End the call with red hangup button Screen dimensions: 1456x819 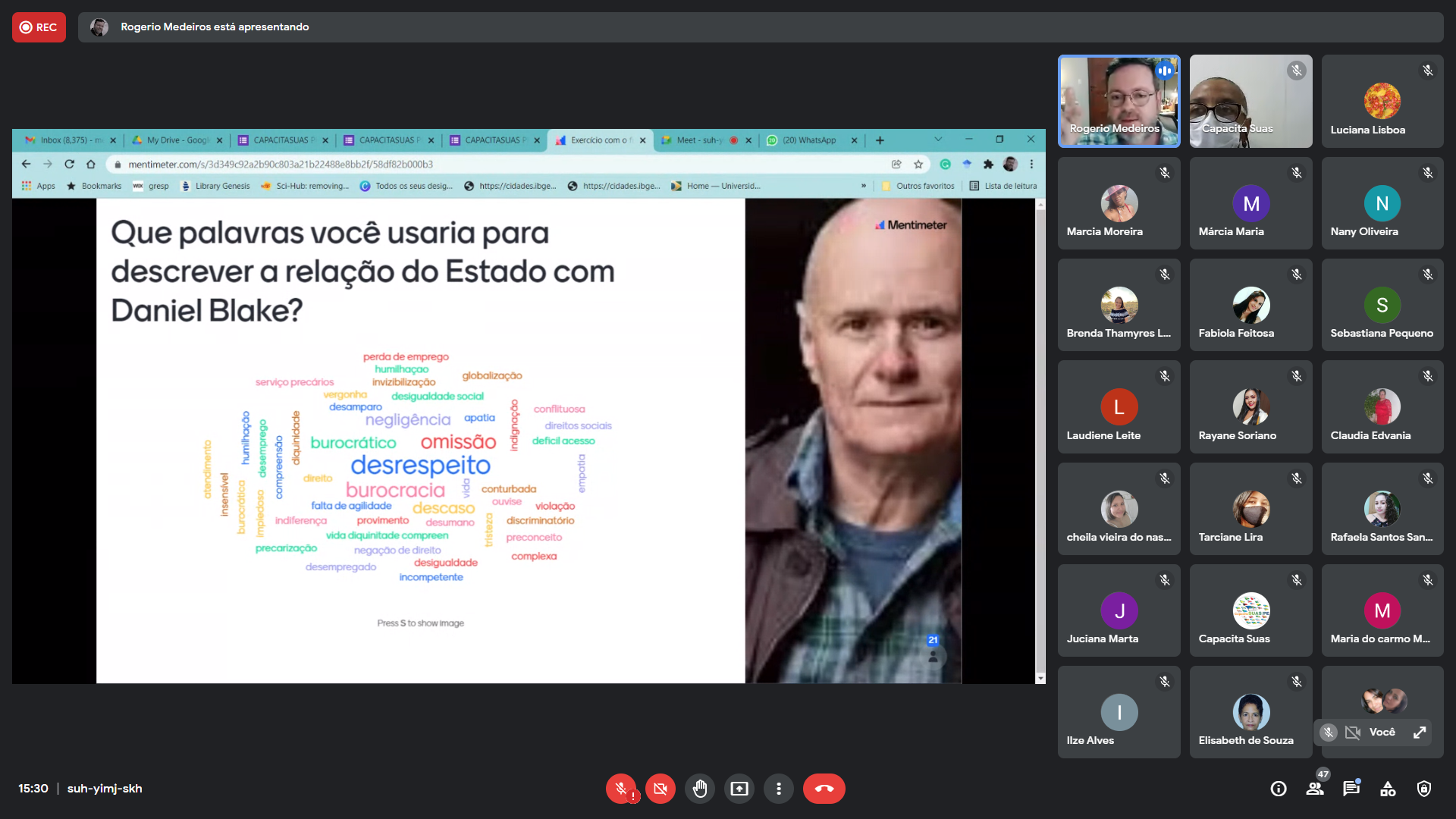[x=824, y=789]
